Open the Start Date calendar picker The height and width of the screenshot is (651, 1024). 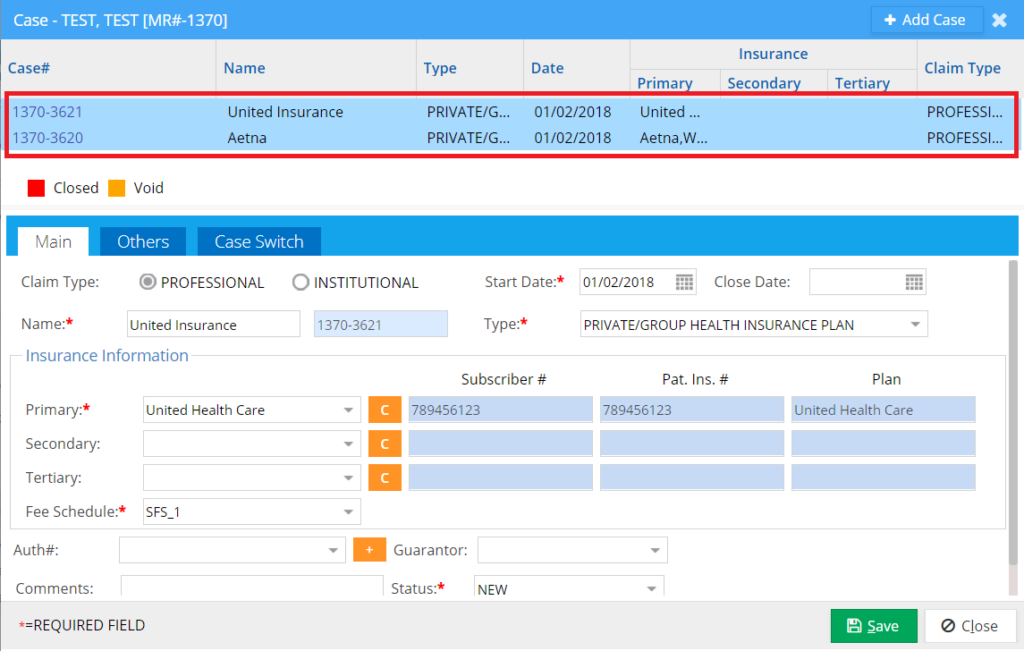click(x=684, y=282)
